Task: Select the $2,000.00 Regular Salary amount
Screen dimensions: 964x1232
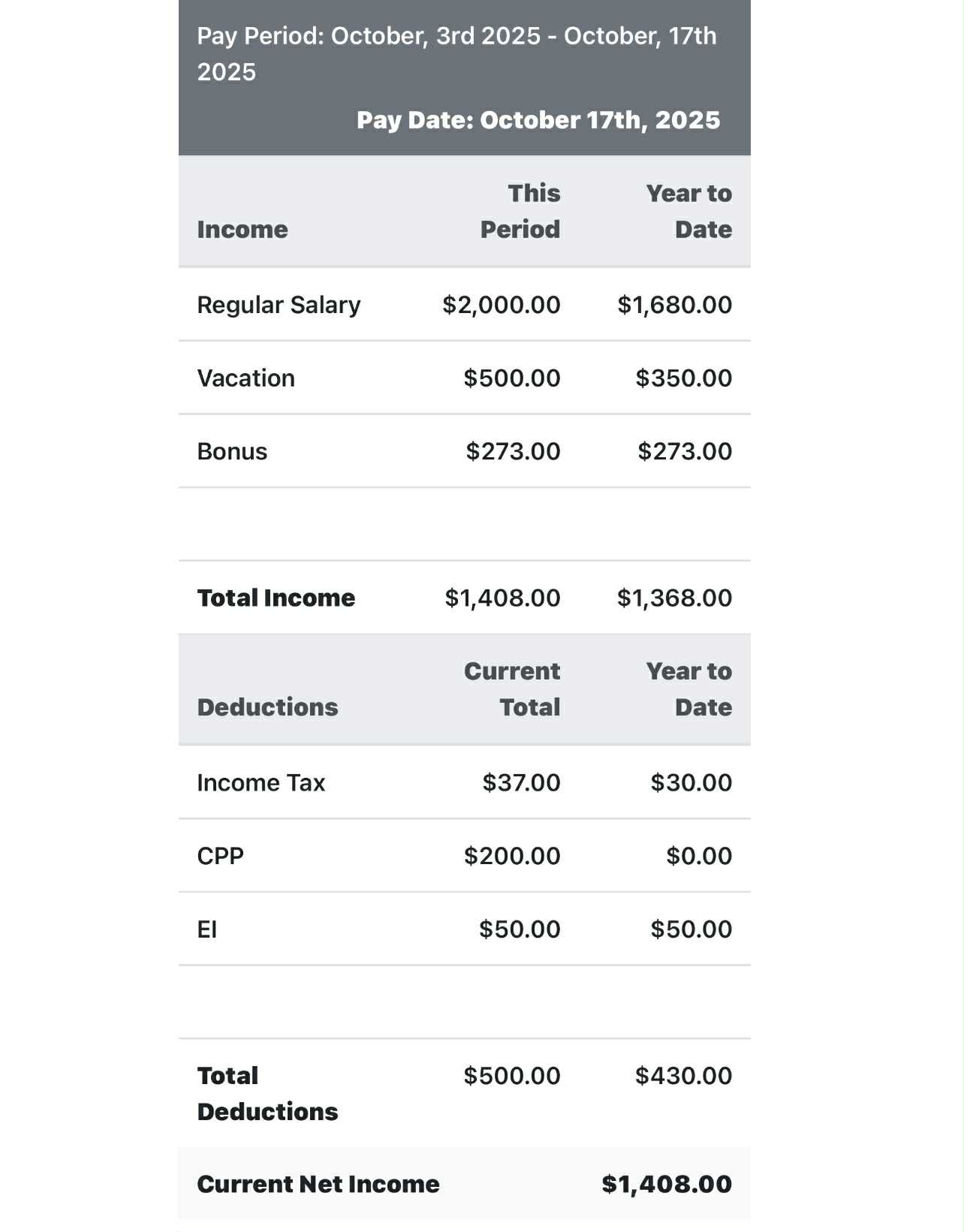Action: point(501,305)
